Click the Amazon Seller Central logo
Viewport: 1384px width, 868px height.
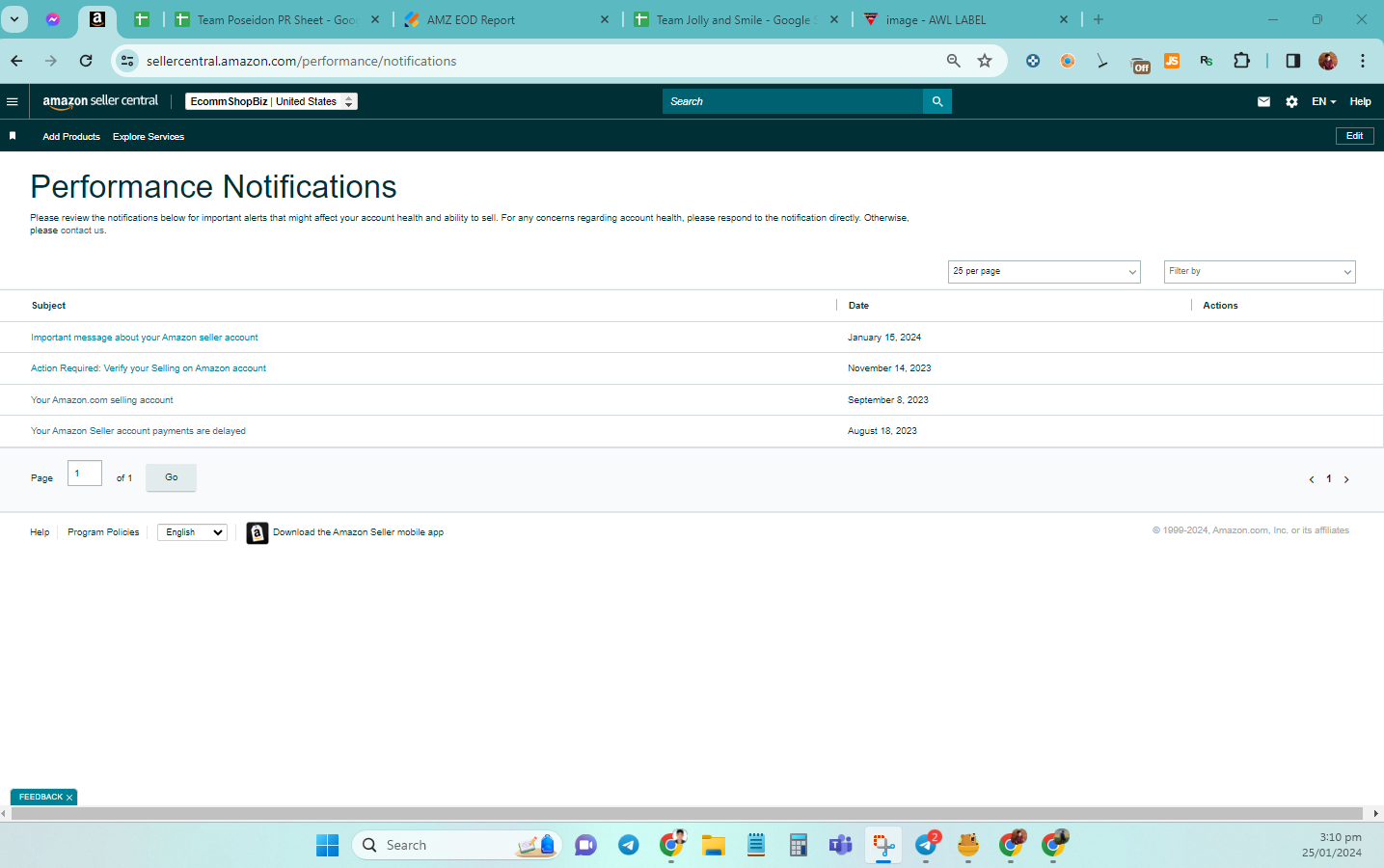tap(100, 101)
